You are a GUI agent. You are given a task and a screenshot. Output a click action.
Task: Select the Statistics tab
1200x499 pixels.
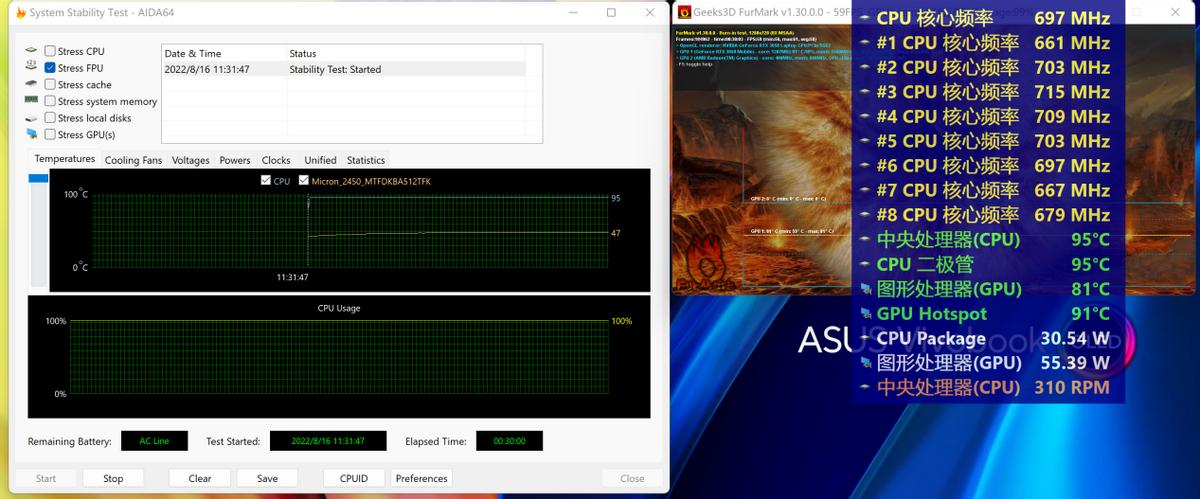(x=365, y=160)
